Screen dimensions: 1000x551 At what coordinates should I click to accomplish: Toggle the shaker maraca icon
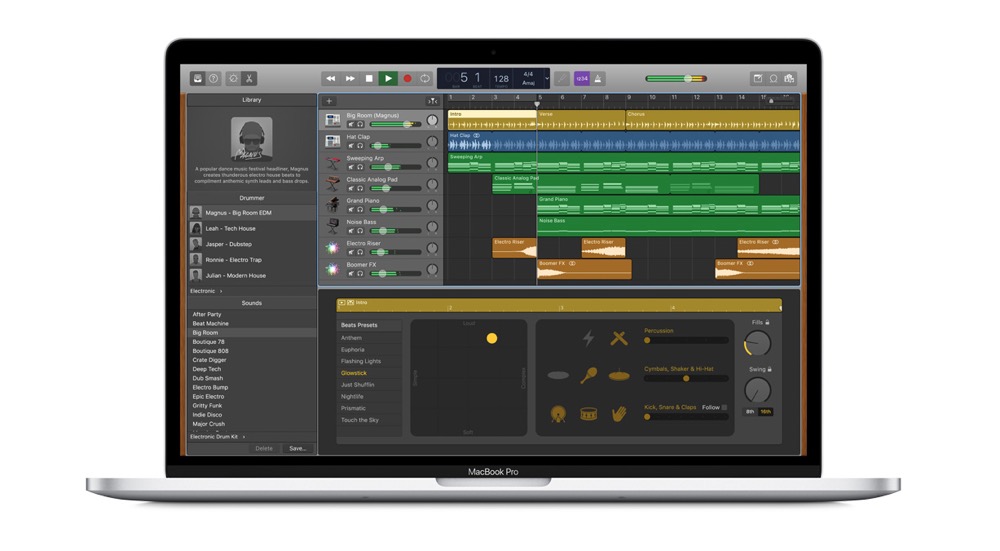[x=589, y=375]
